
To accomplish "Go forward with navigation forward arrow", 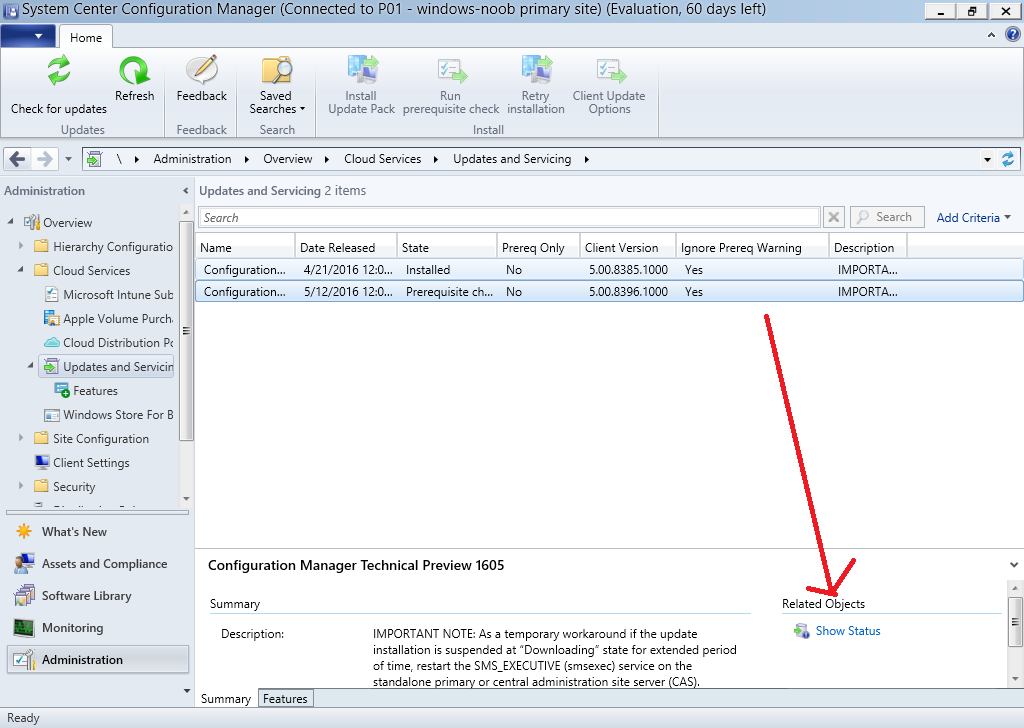I will [x=44, y=159].
